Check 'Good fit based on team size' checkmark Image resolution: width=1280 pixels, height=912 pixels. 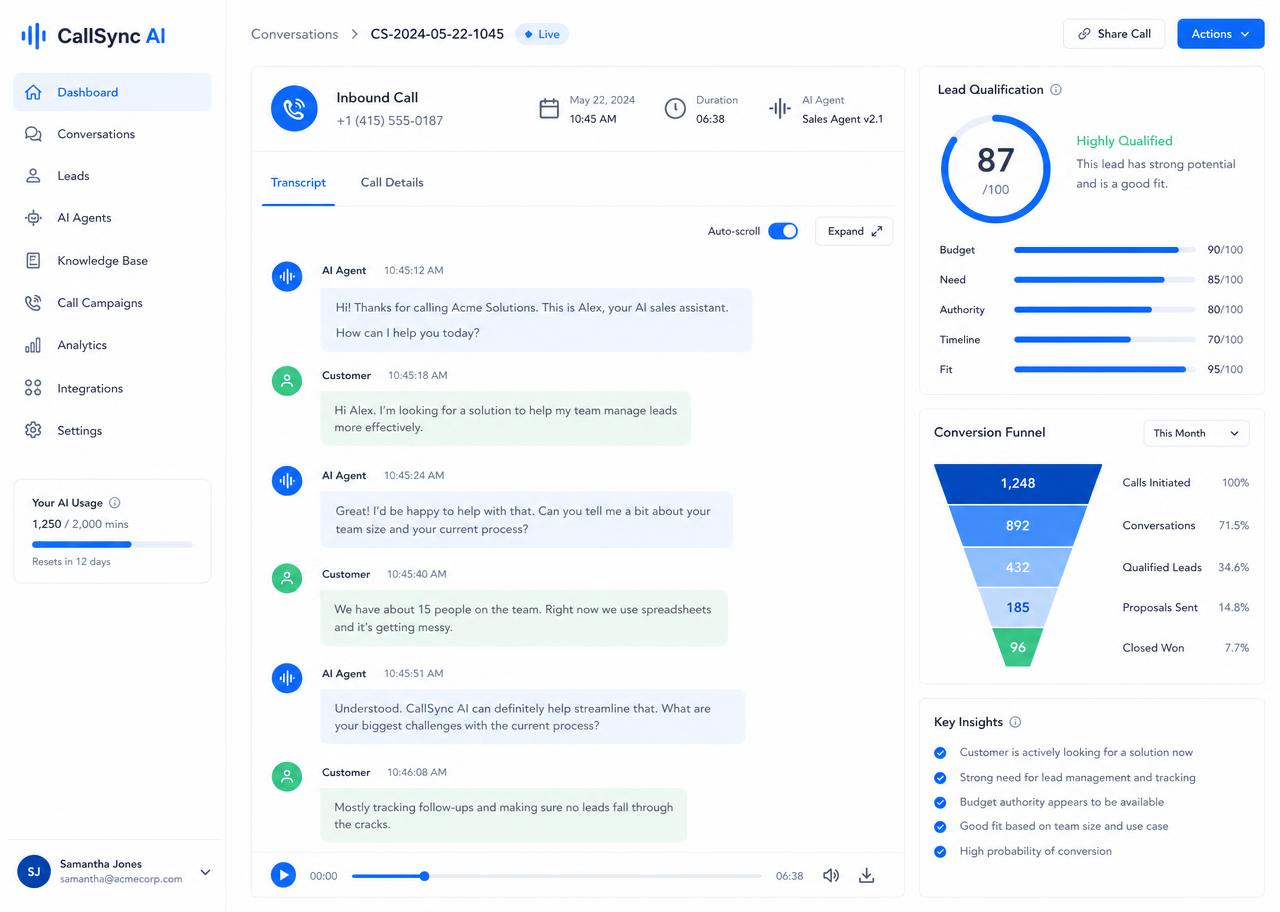(940, 827)
